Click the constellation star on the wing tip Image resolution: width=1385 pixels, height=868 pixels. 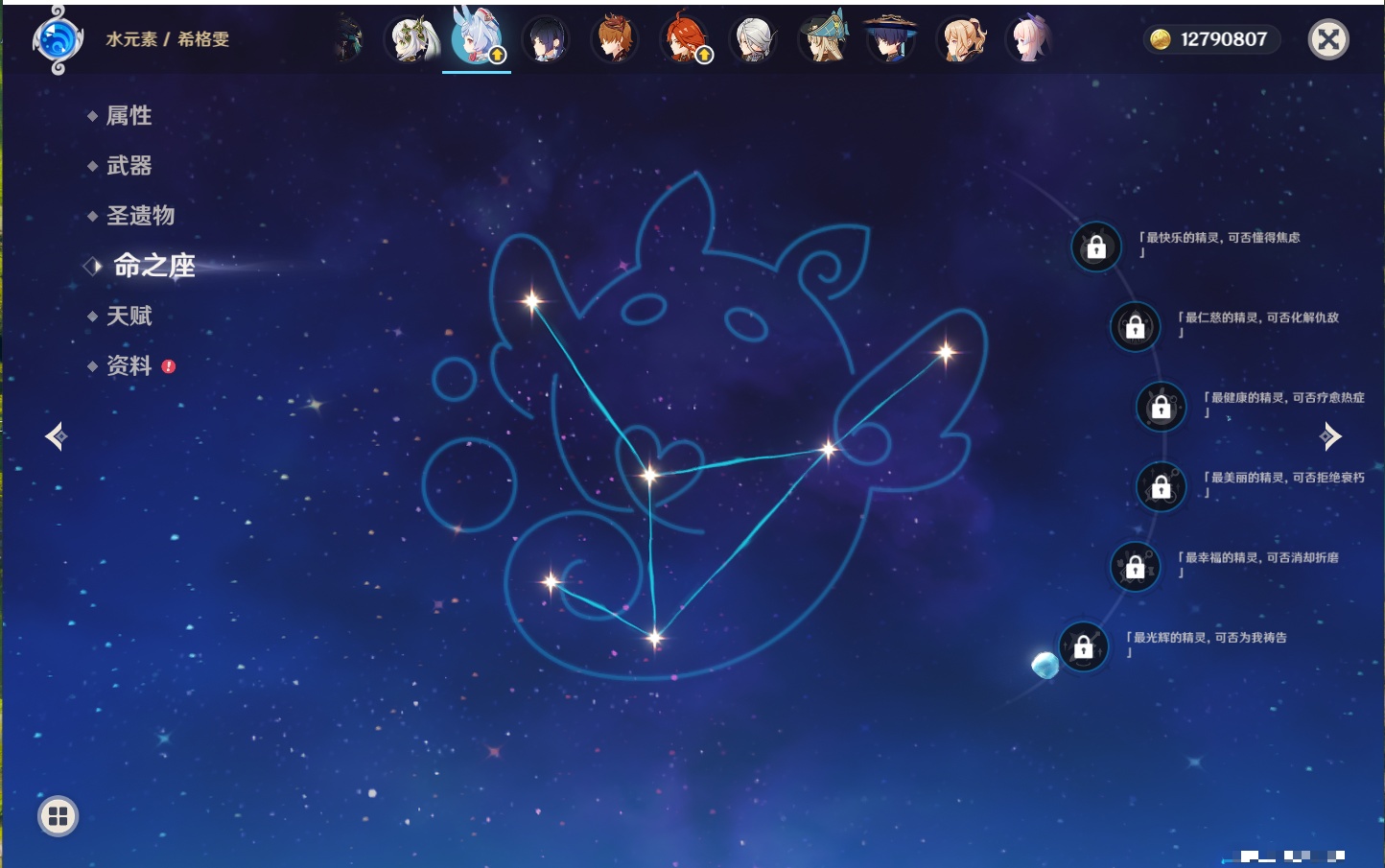[x=946, y=353]
